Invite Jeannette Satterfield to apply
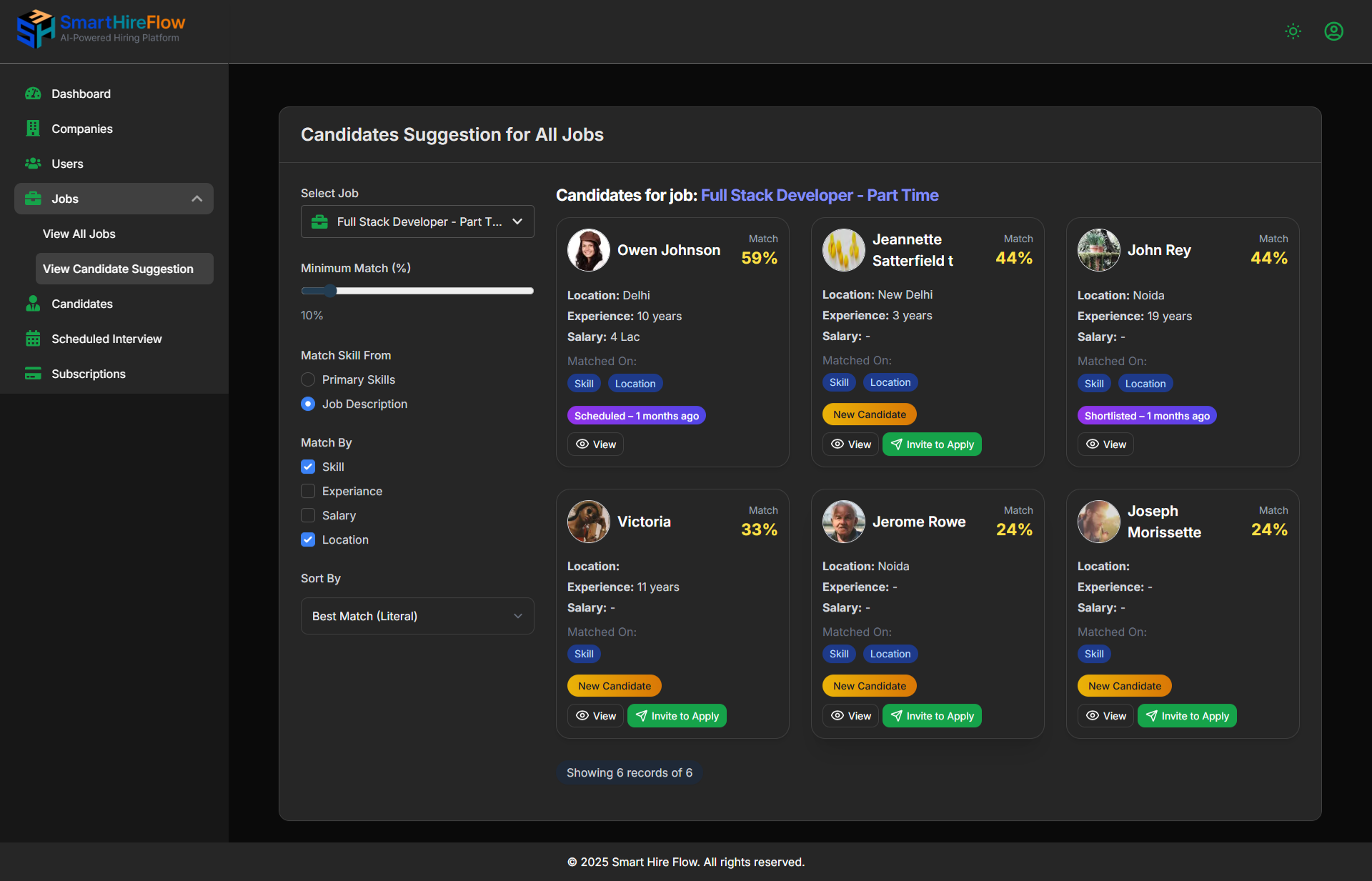This screenshot has height=881, width=1372. [932, 444]
